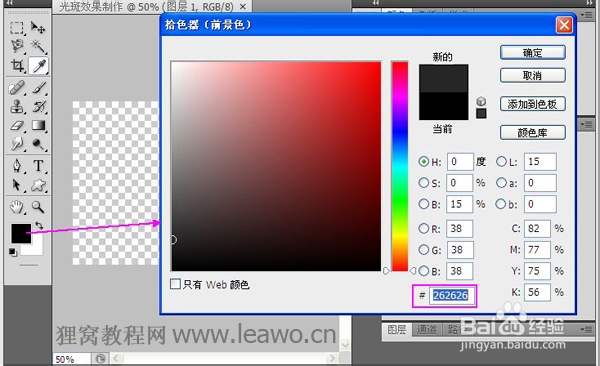Select the Lab a radio button
600x366 pixels.
coord(501,183)
